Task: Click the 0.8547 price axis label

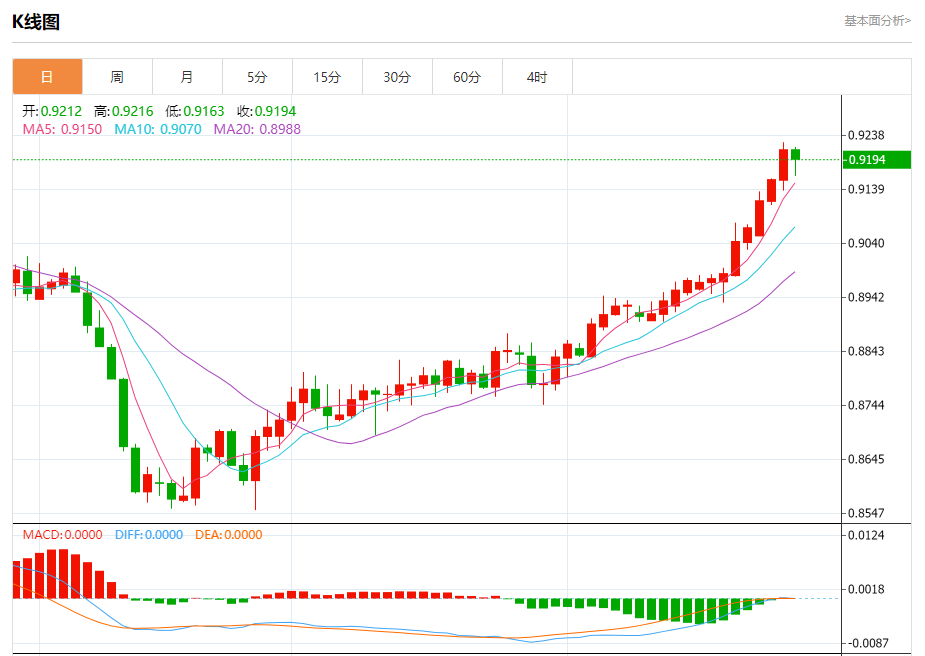Action: pos(866,513)
